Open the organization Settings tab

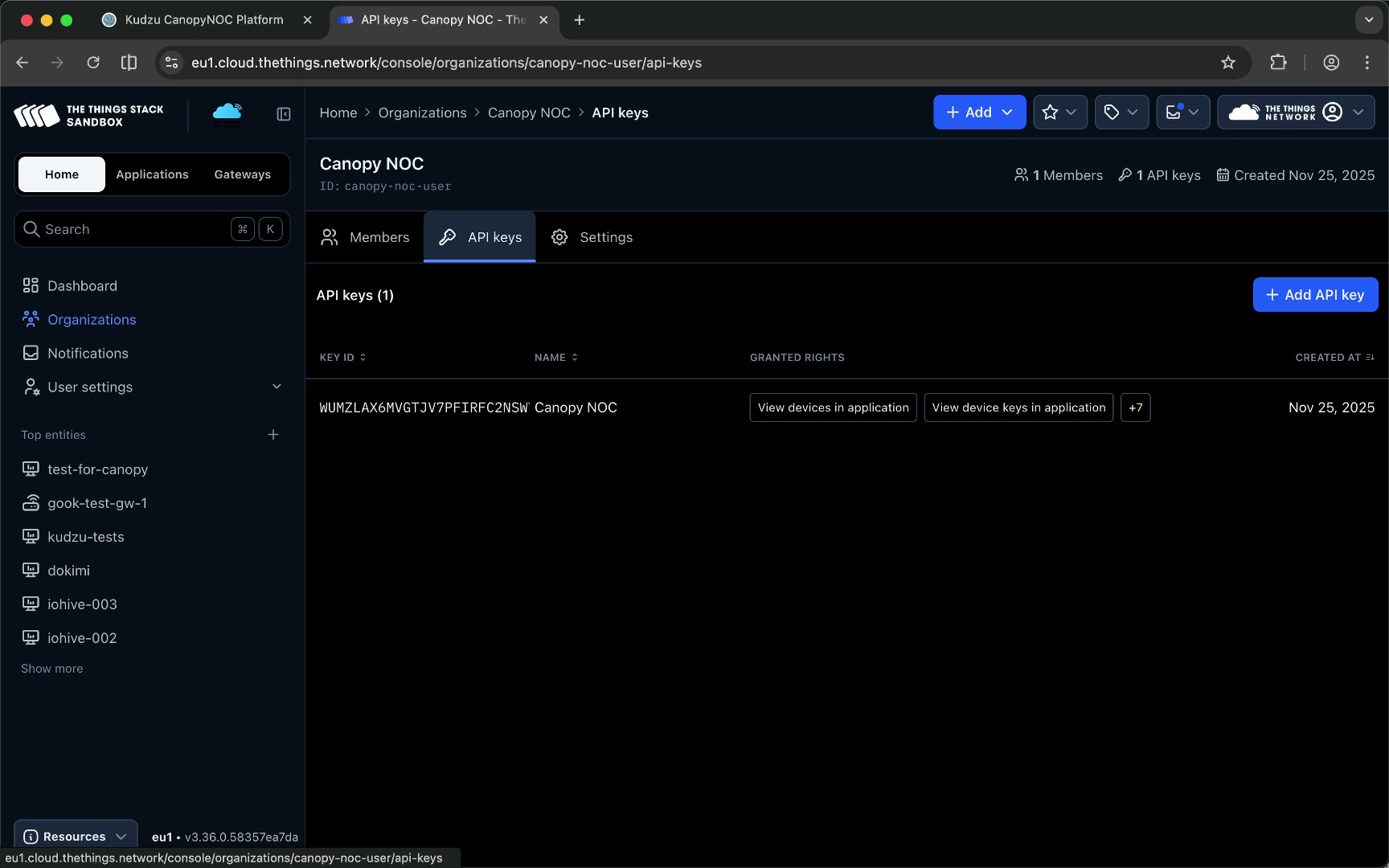pos(592,237)
